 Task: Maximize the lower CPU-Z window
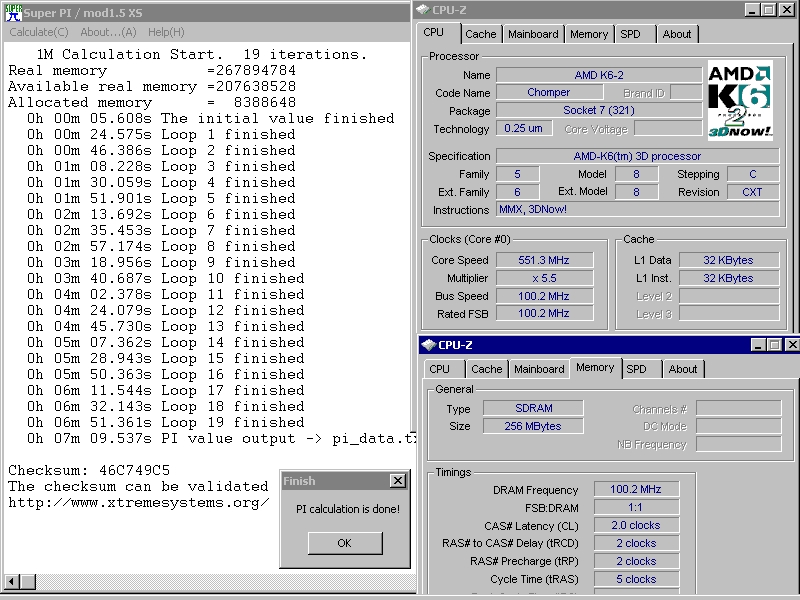(774, 345)
